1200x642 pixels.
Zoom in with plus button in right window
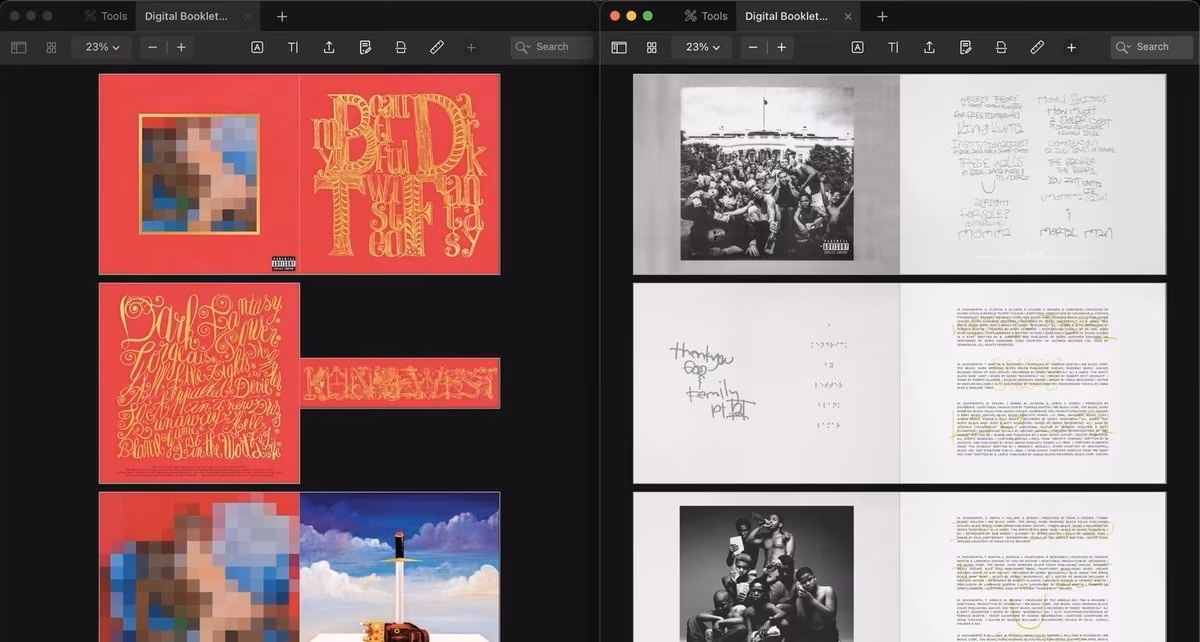pyautogui.click(x=781, y=47)
